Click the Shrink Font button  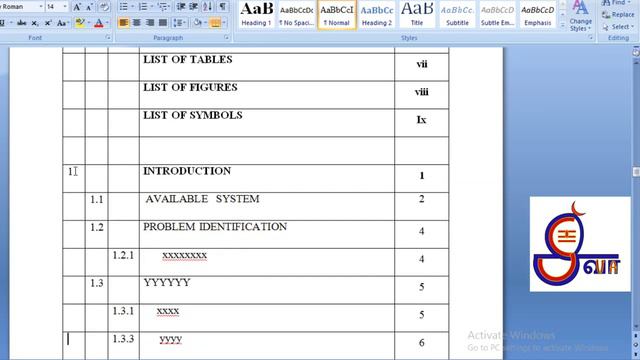click(x=89, y=7)
